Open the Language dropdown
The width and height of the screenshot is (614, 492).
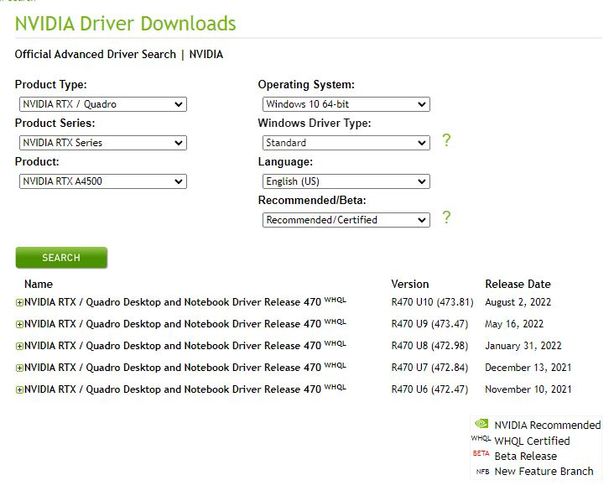pyautogui.click(x=346, y=181)
